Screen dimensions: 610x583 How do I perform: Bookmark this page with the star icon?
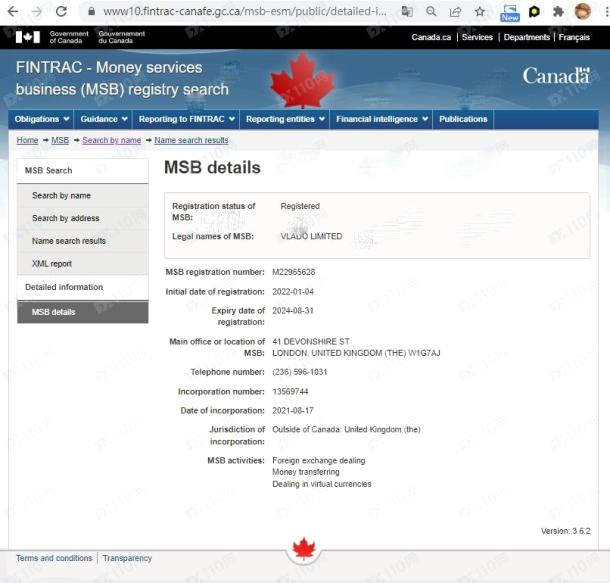tap(480, 12)
